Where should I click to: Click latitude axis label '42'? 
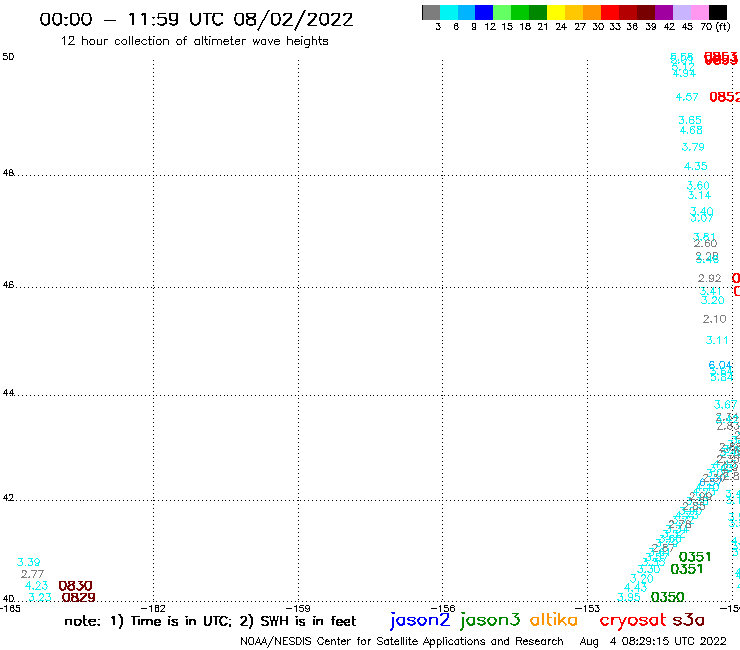tap(8, 498)
